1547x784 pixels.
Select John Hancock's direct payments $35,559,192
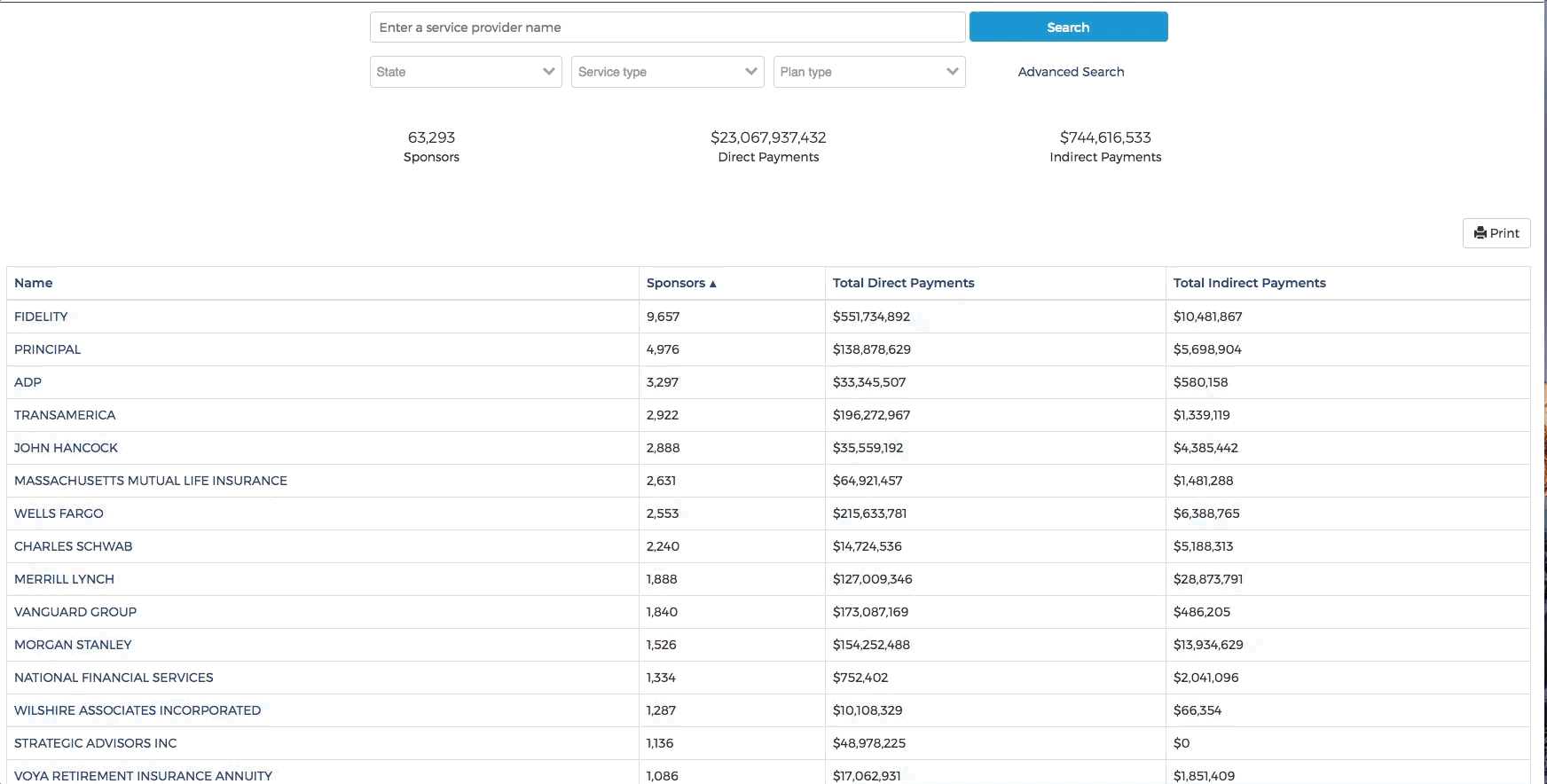(868, 448)
